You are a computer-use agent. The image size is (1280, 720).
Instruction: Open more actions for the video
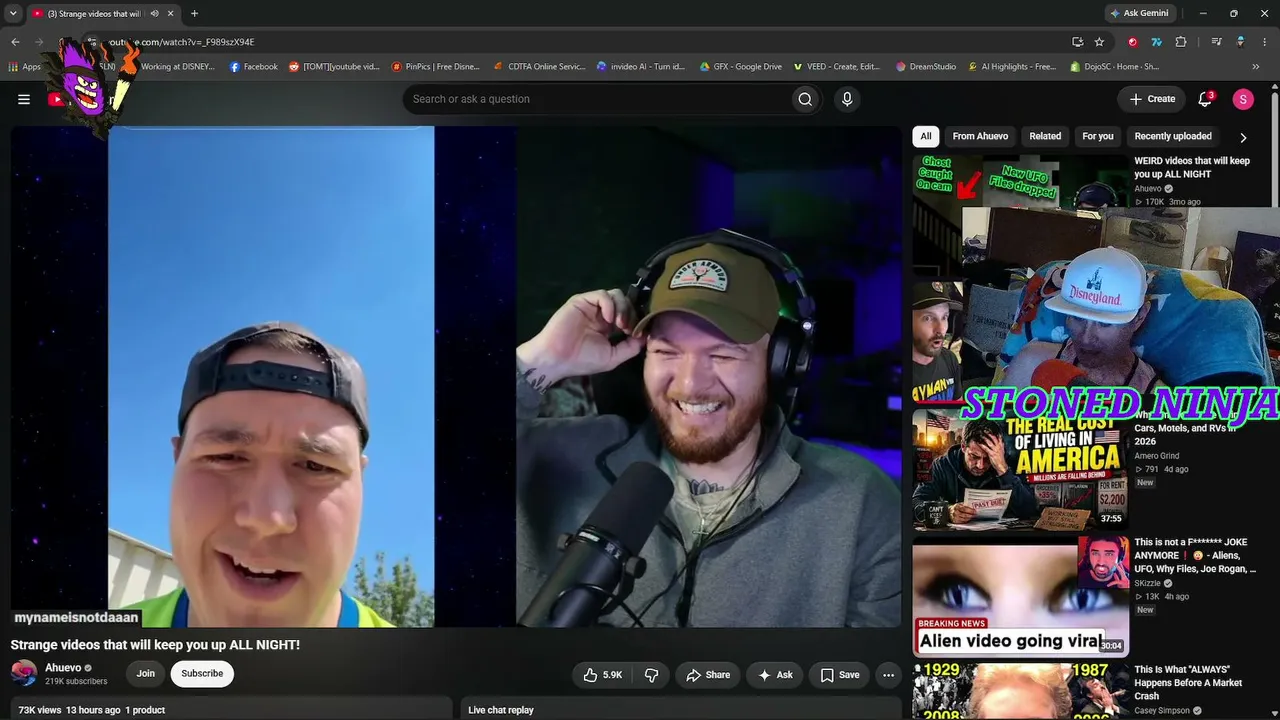click(x=888, y=675)
